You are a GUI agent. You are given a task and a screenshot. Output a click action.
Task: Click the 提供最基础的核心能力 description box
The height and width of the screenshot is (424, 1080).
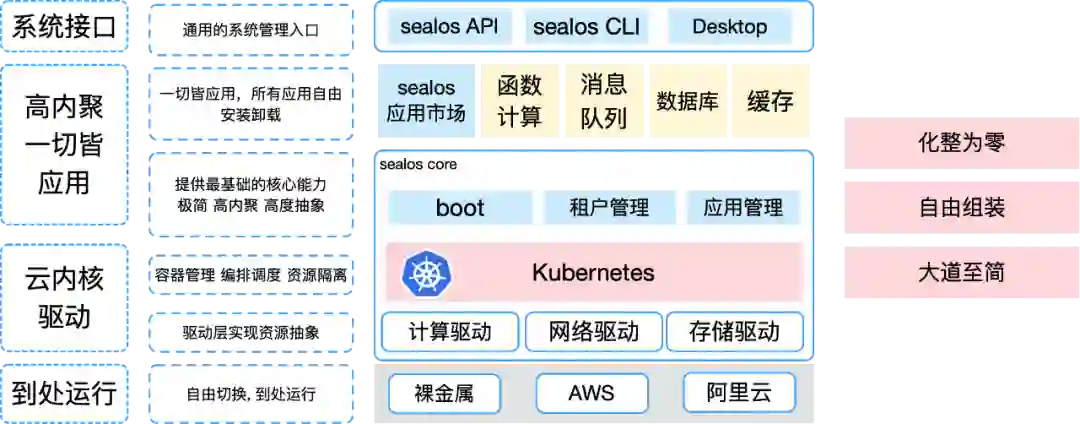tap(251, 195)
